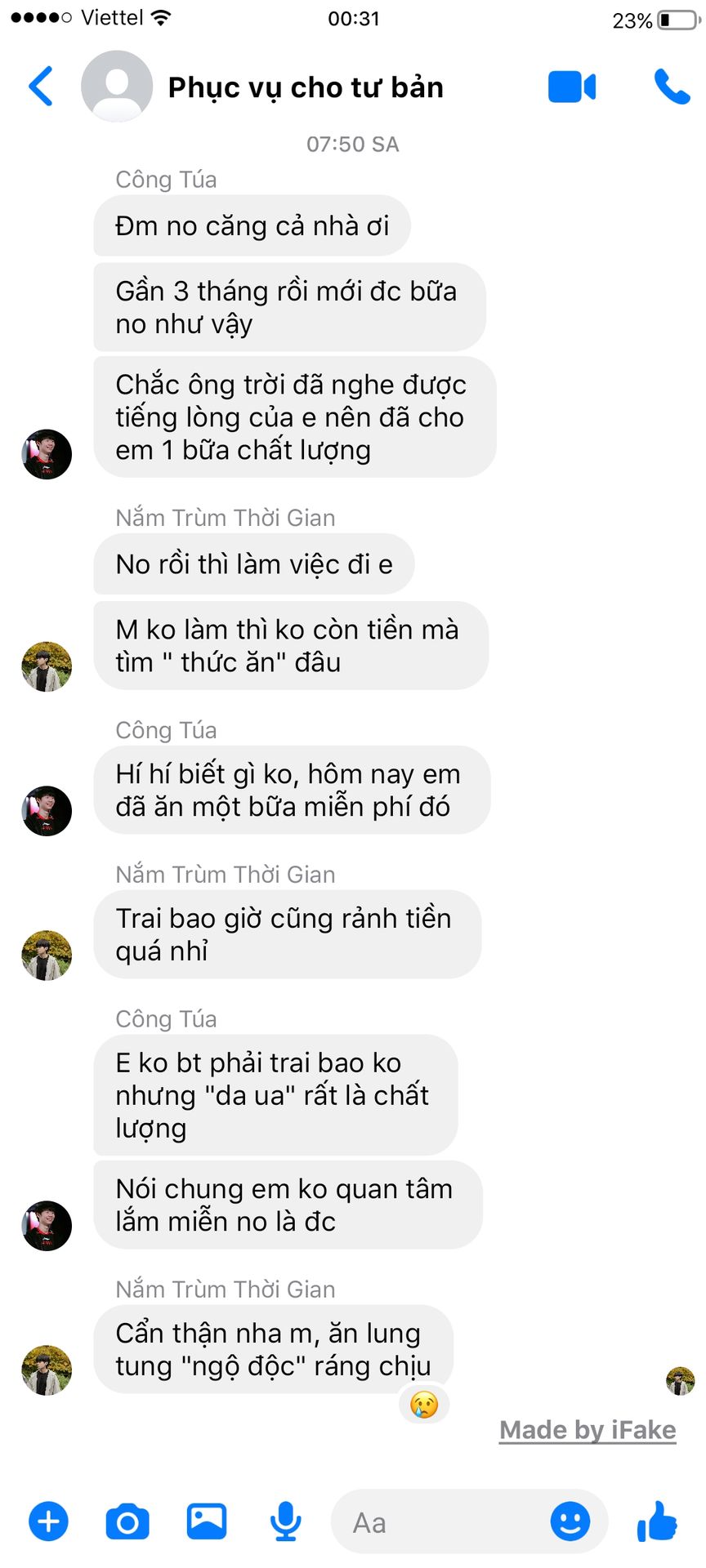Send a thumbs-up like
Viewport: 706px width, 1568px height.
(x=657, y=1521)
